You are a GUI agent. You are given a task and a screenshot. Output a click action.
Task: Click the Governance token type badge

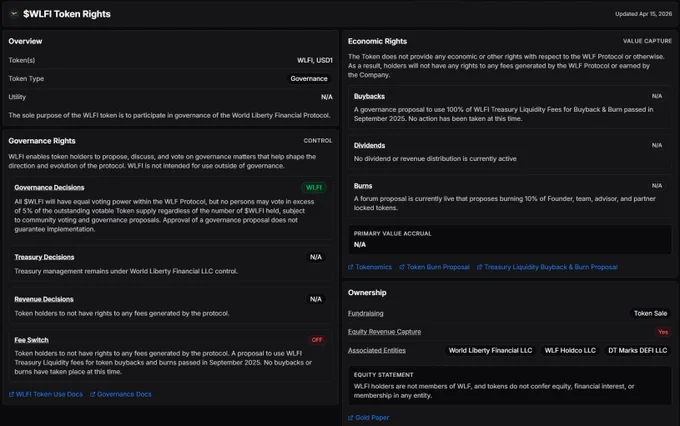point(309,79)
